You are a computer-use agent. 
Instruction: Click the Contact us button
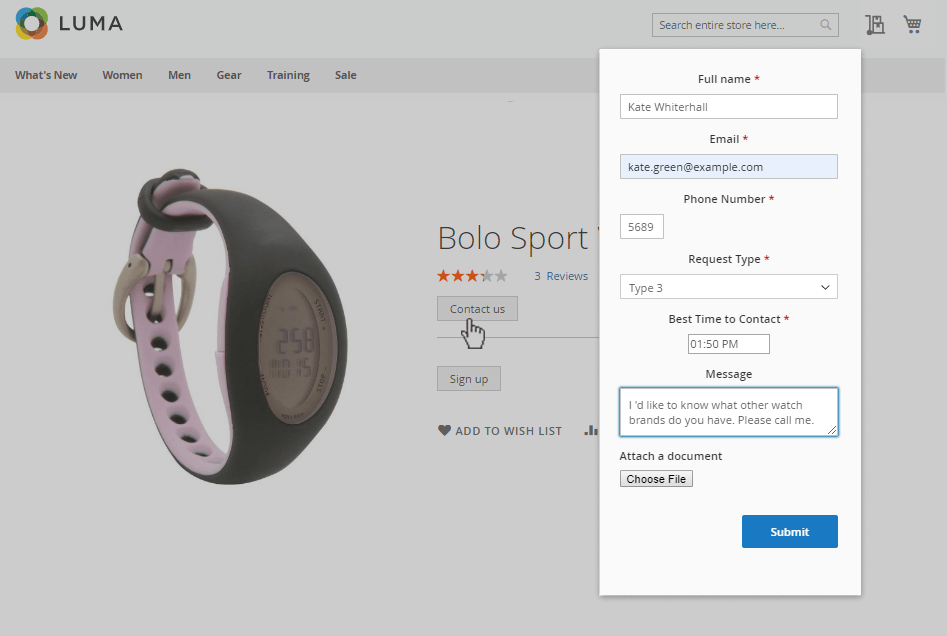coord(477,309)
